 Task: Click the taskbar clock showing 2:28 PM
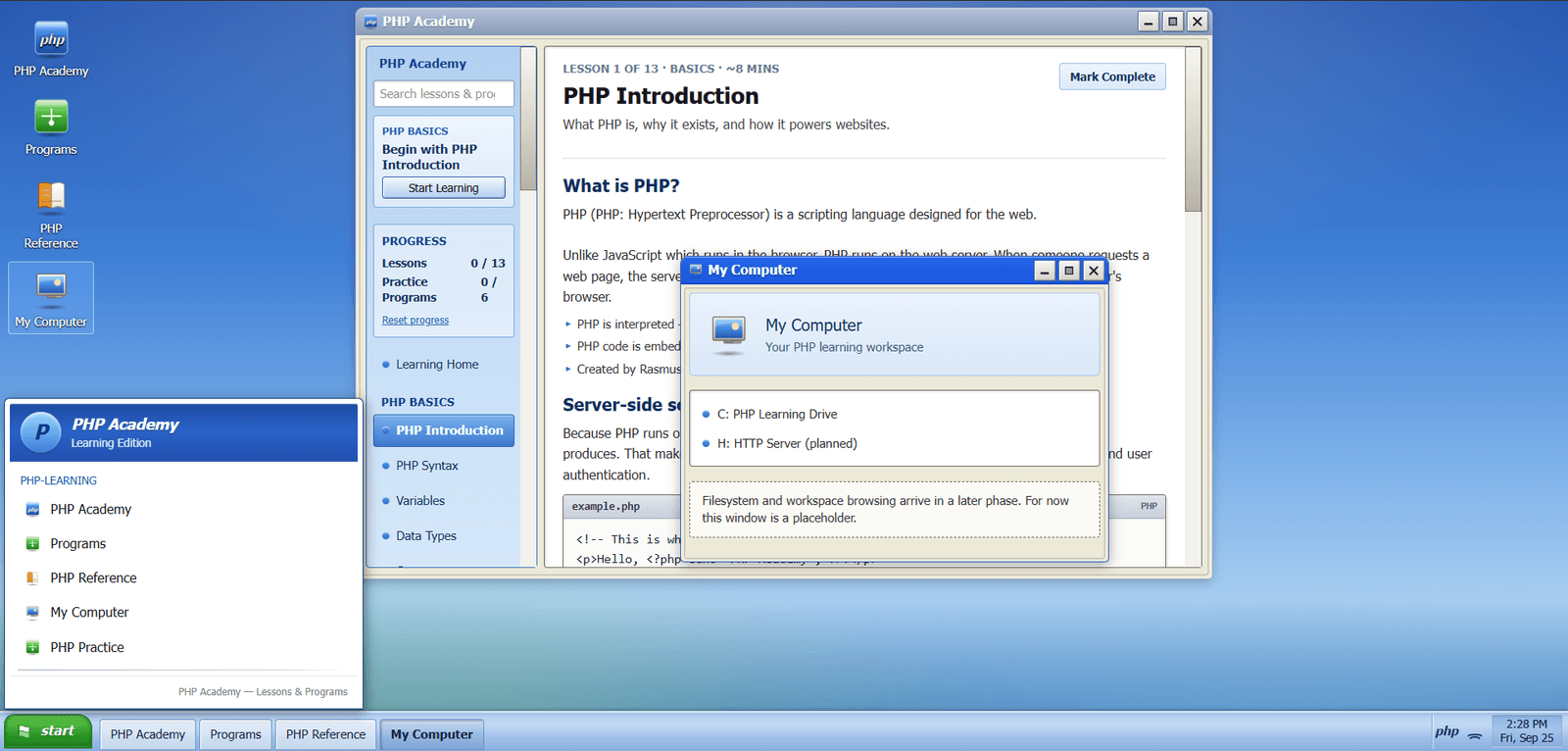point(1527,731)
